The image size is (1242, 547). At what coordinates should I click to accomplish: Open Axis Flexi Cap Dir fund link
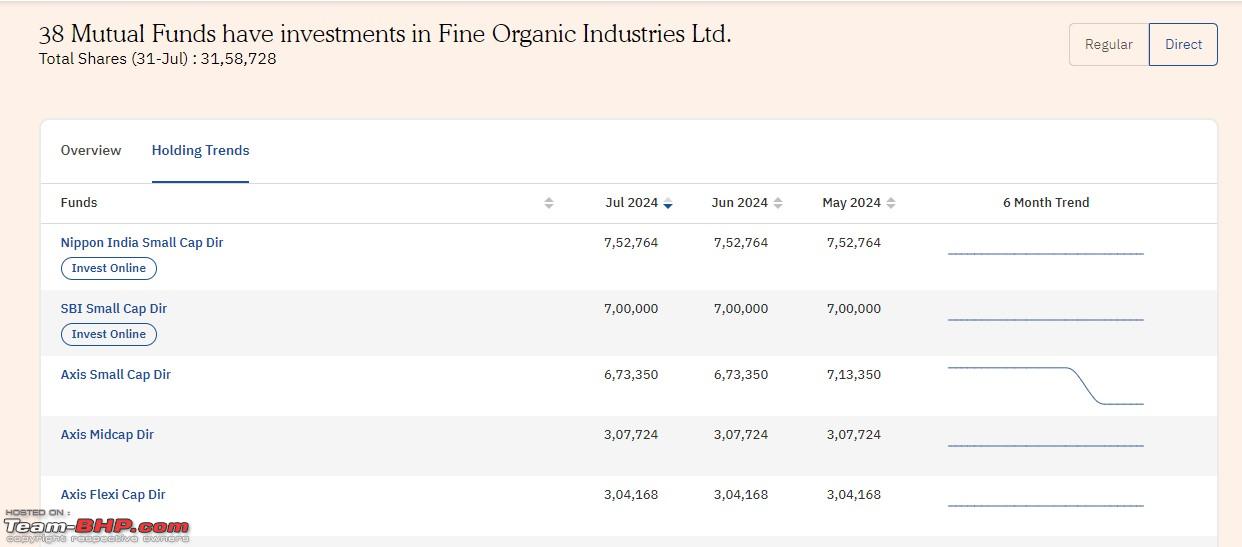click(x=113, y=495)
